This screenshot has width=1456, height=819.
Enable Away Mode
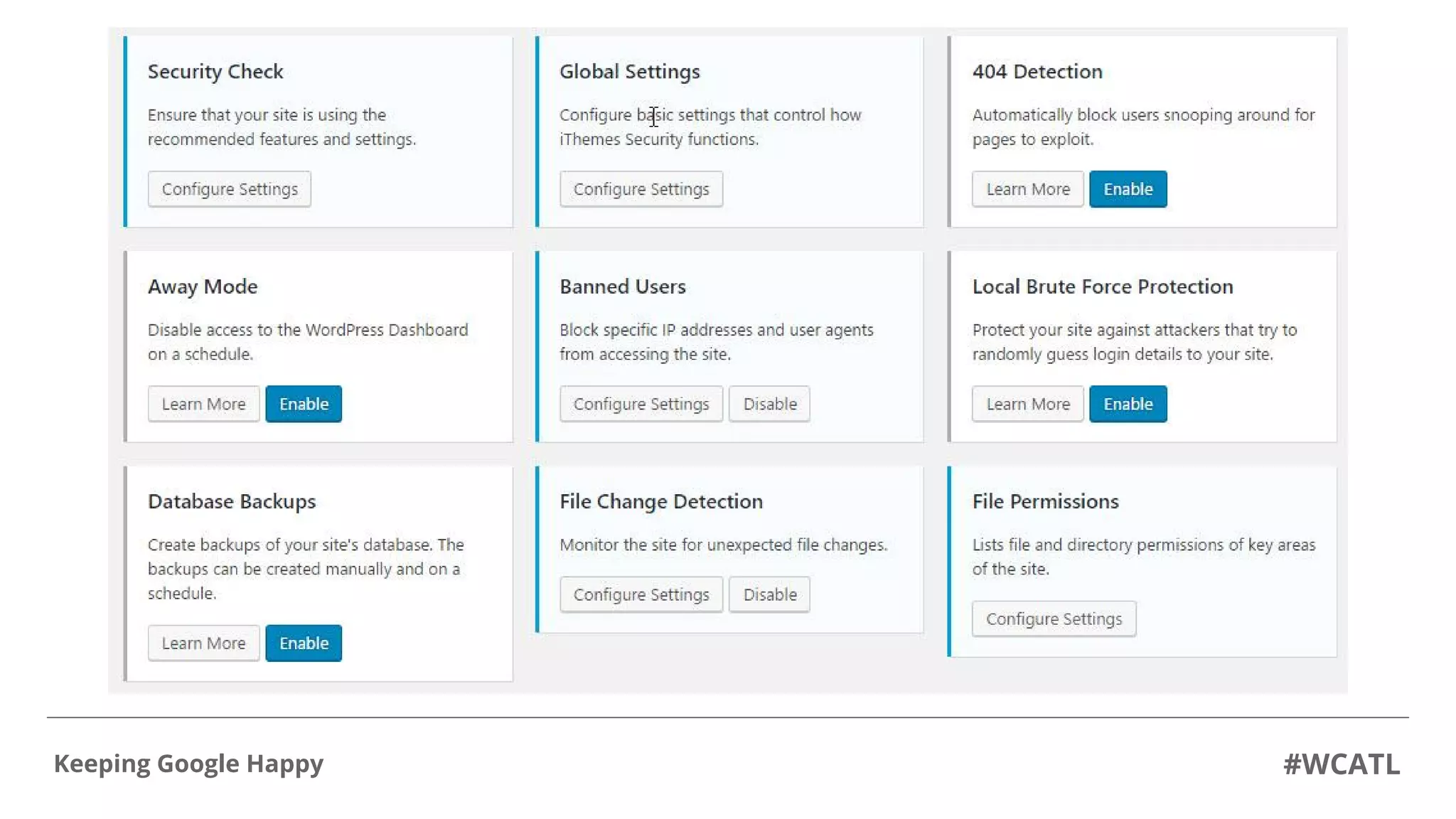click(304, 404)
